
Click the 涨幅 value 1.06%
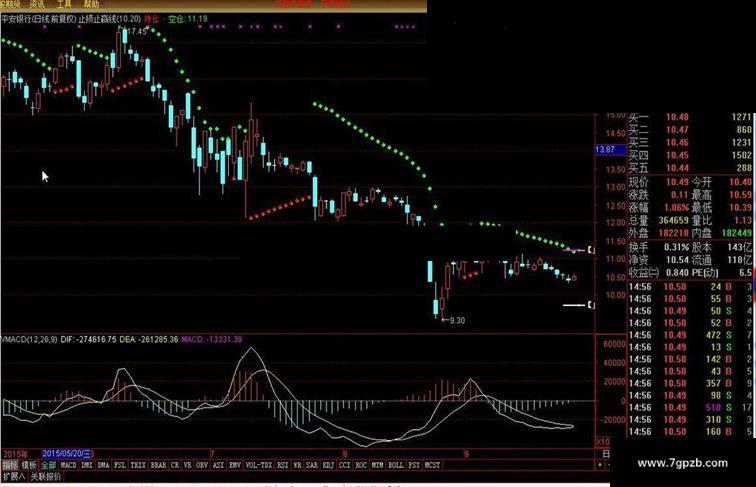click(675, 208)
